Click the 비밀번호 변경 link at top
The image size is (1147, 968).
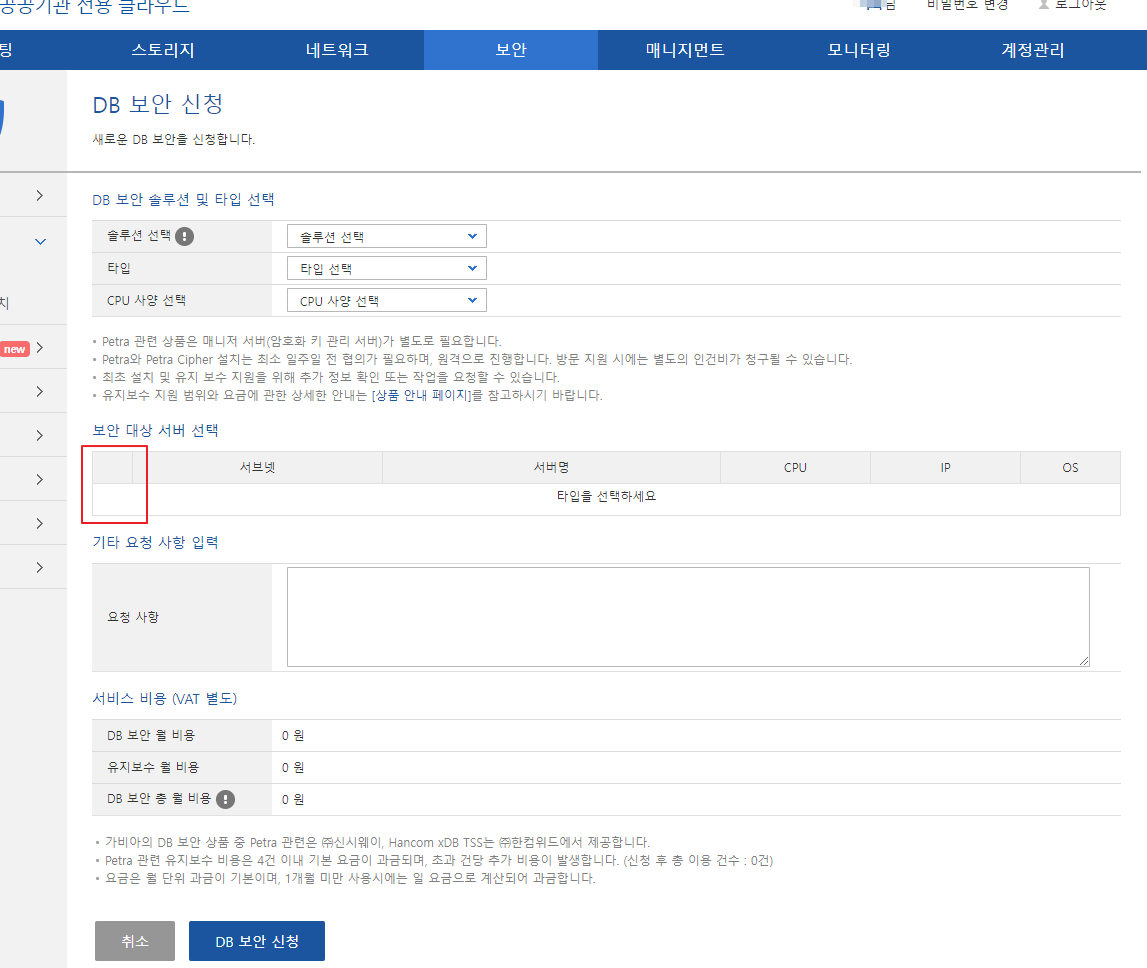(968, 5)
